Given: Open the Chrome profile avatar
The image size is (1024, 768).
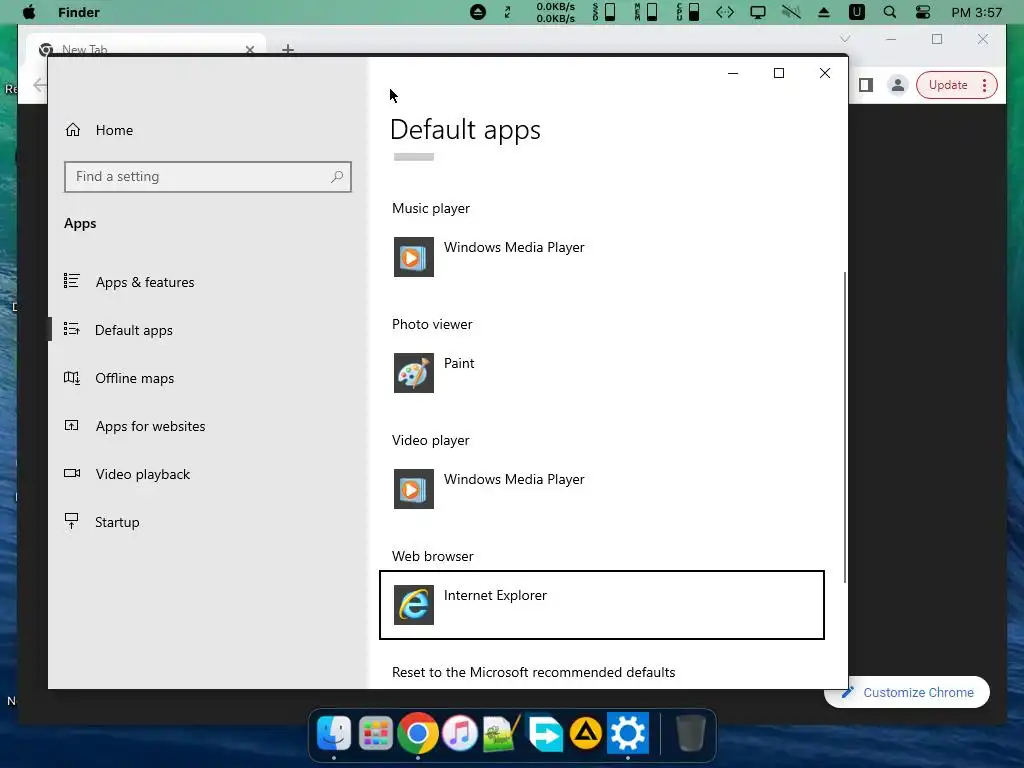Looking at the screenshot, I should pyautogui.click(x=898, y=86).
